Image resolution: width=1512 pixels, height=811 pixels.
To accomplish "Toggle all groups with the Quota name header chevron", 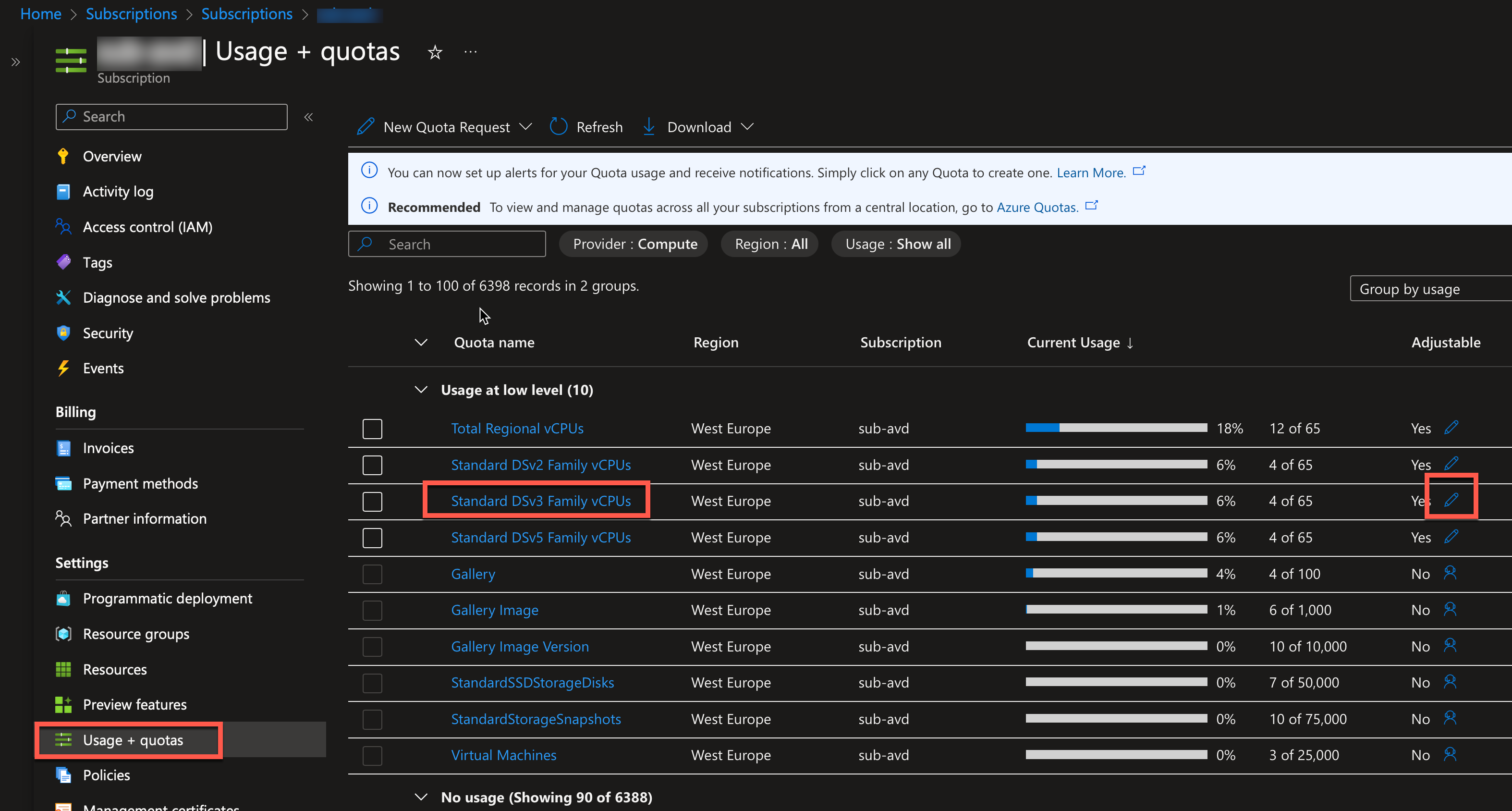I will coord(420,343).
